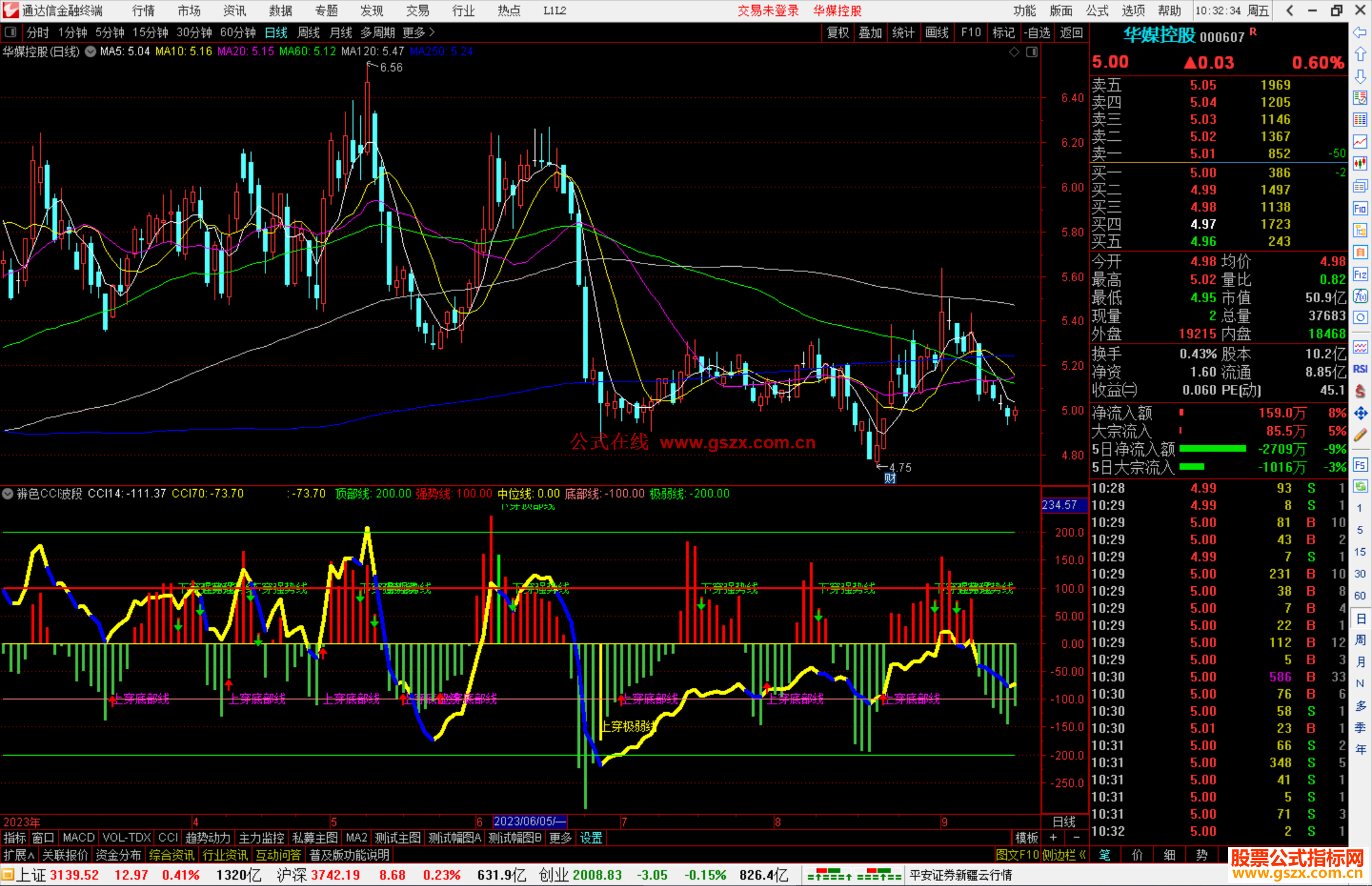
Task: Click the 设置 indicator settings link
Action: tap(591, 838)
